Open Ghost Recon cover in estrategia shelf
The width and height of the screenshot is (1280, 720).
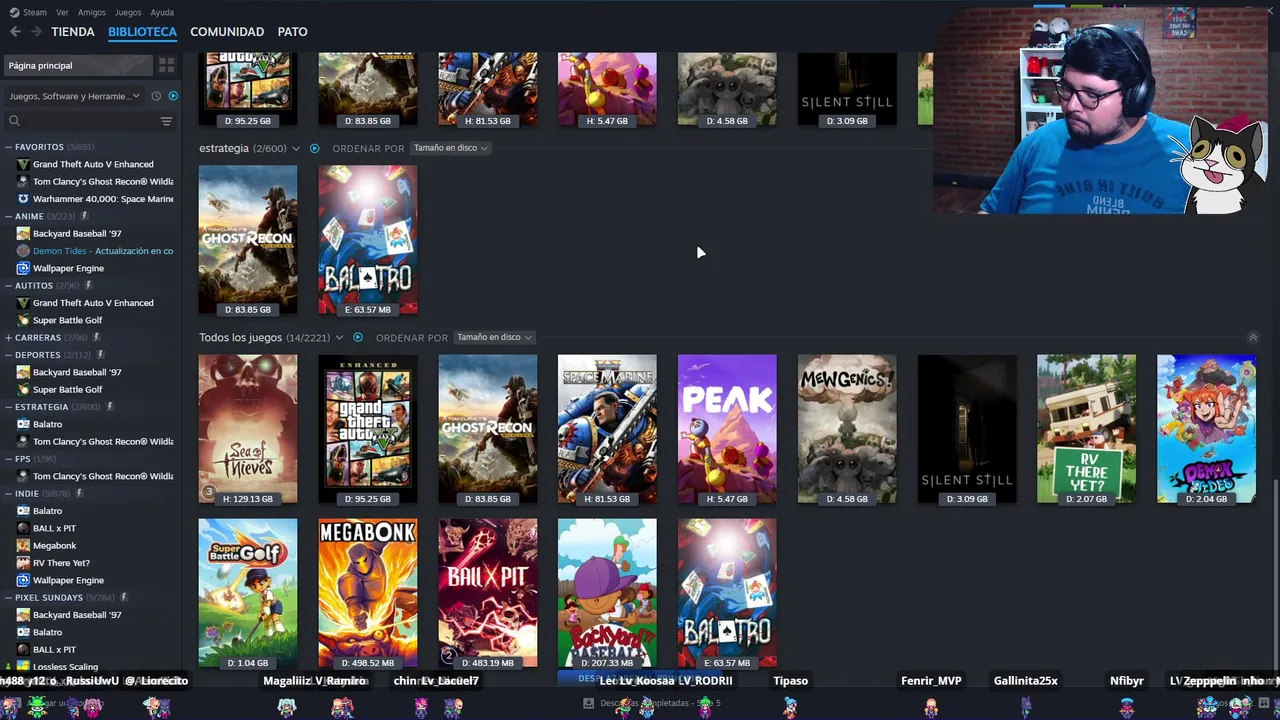click(248, 240)
